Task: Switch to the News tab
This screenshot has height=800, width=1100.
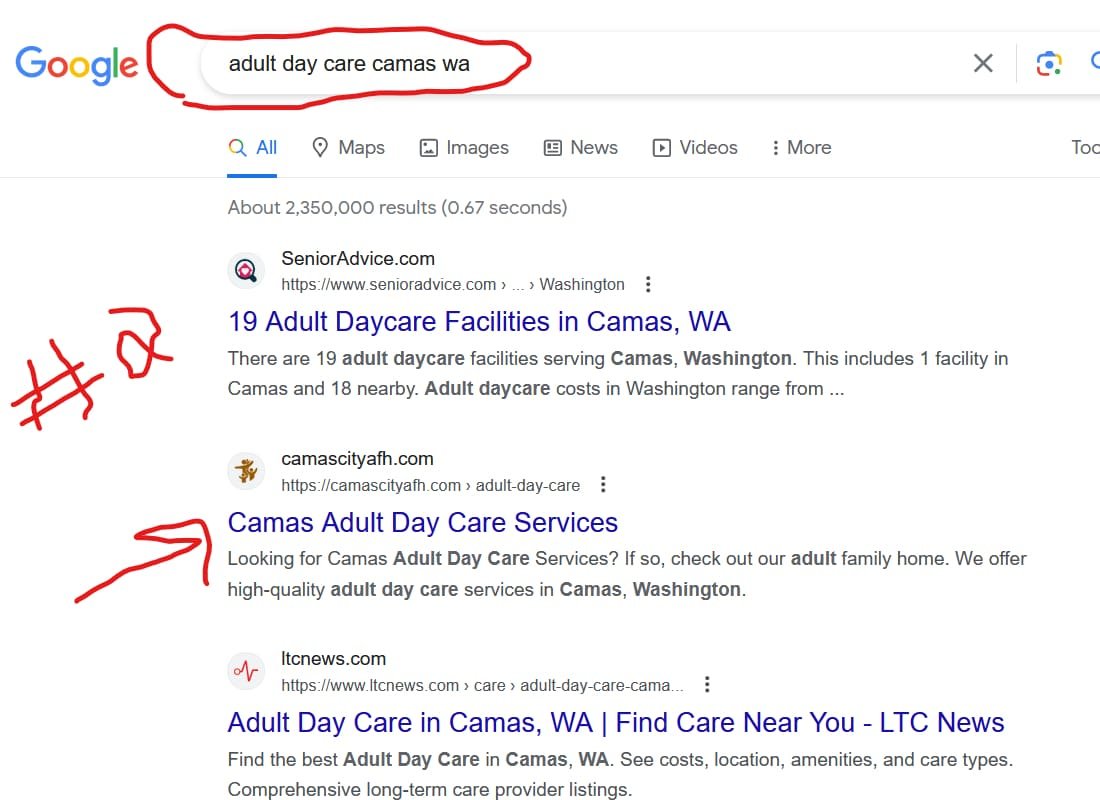Action: point(581,148)
